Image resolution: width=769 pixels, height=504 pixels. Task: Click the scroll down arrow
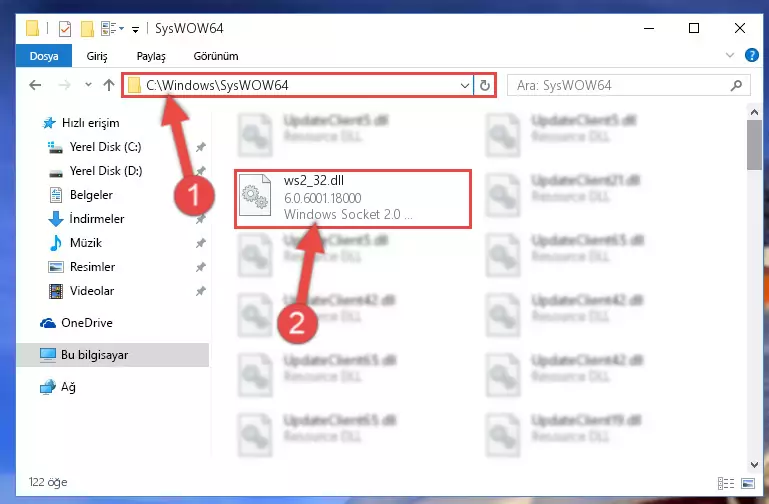tap(754, 464)
